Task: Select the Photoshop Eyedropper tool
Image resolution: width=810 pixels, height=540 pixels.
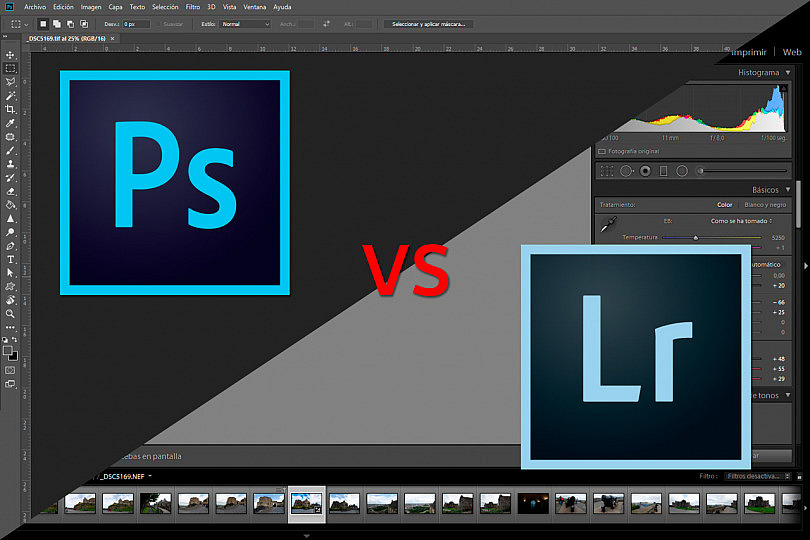Action: 10,123
